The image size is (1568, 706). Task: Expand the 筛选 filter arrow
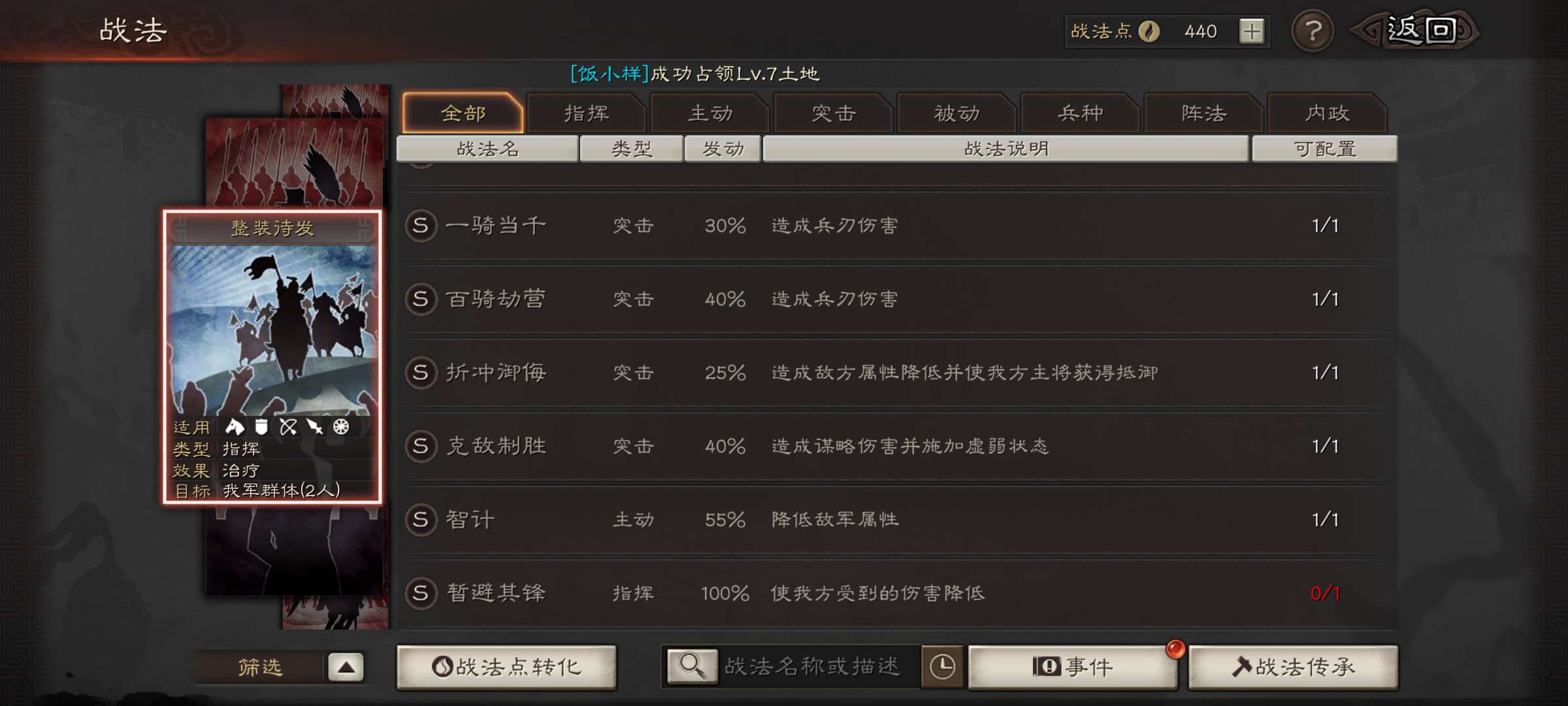click(346, 667)
